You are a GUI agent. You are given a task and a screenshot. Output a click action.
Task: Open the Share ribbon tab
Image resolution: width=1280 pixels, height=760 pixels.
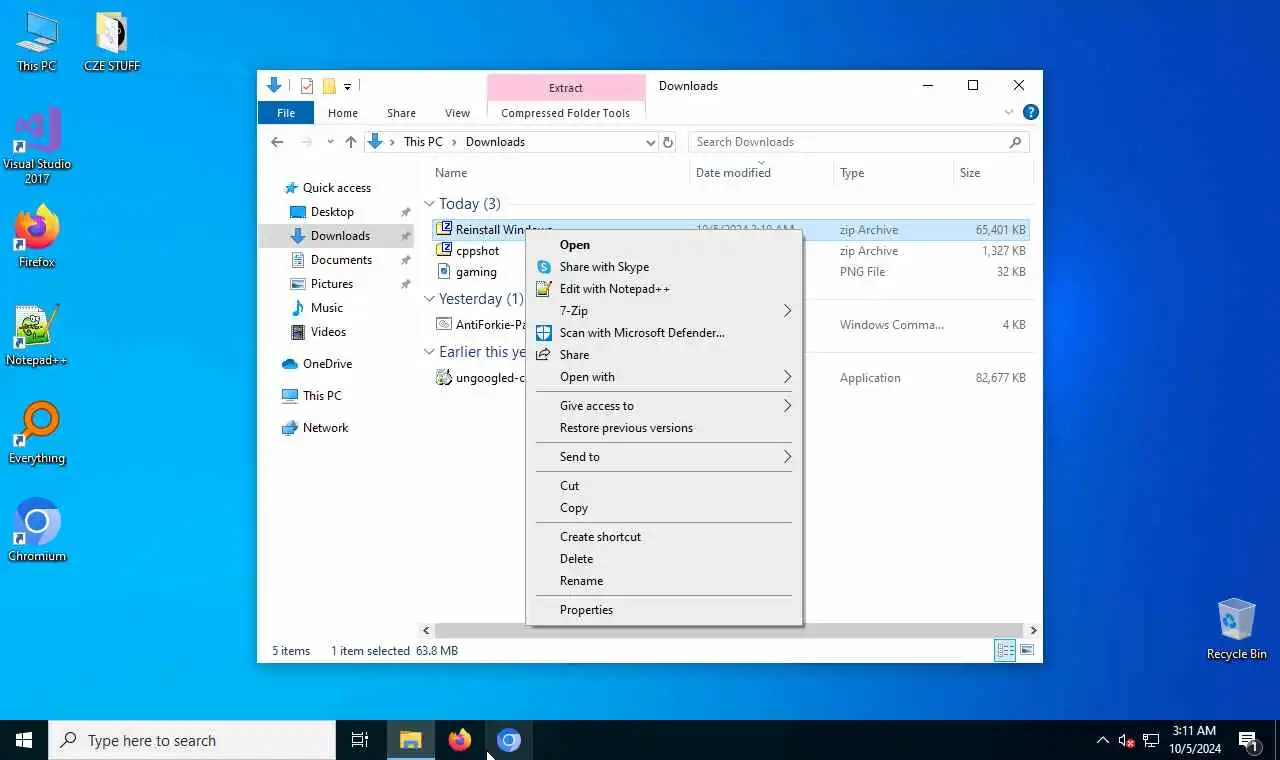(401, 113)
